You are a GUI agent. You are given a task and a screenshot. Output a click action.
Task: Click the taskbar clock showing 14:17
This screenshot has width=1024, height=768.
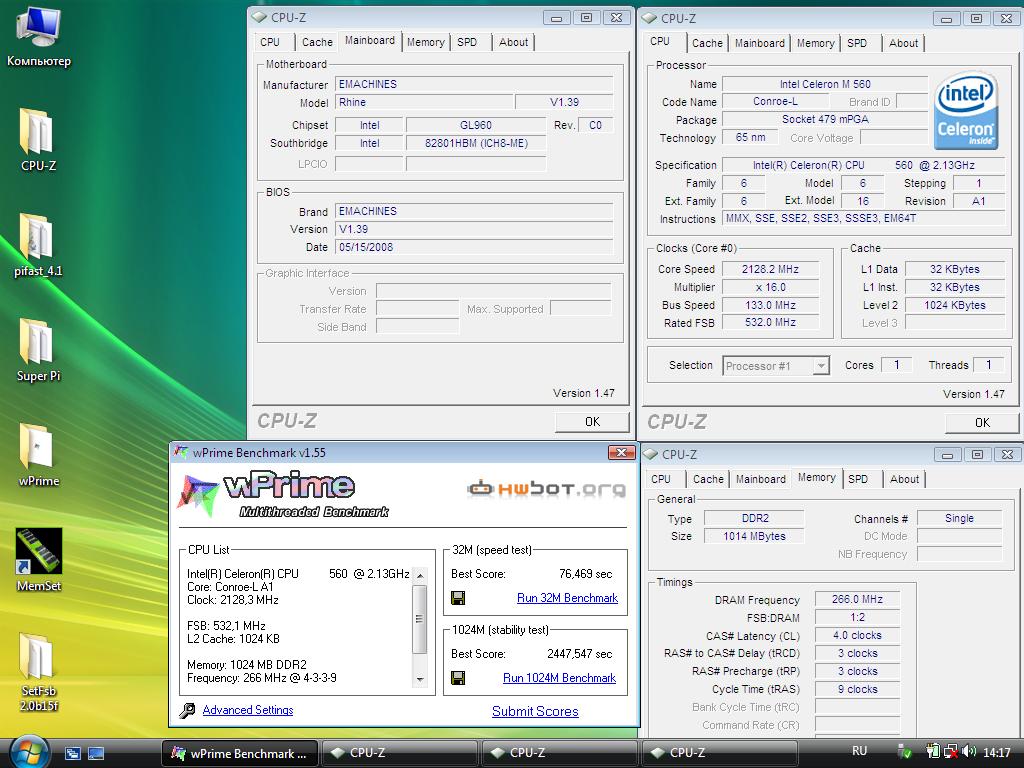[996, 752]
